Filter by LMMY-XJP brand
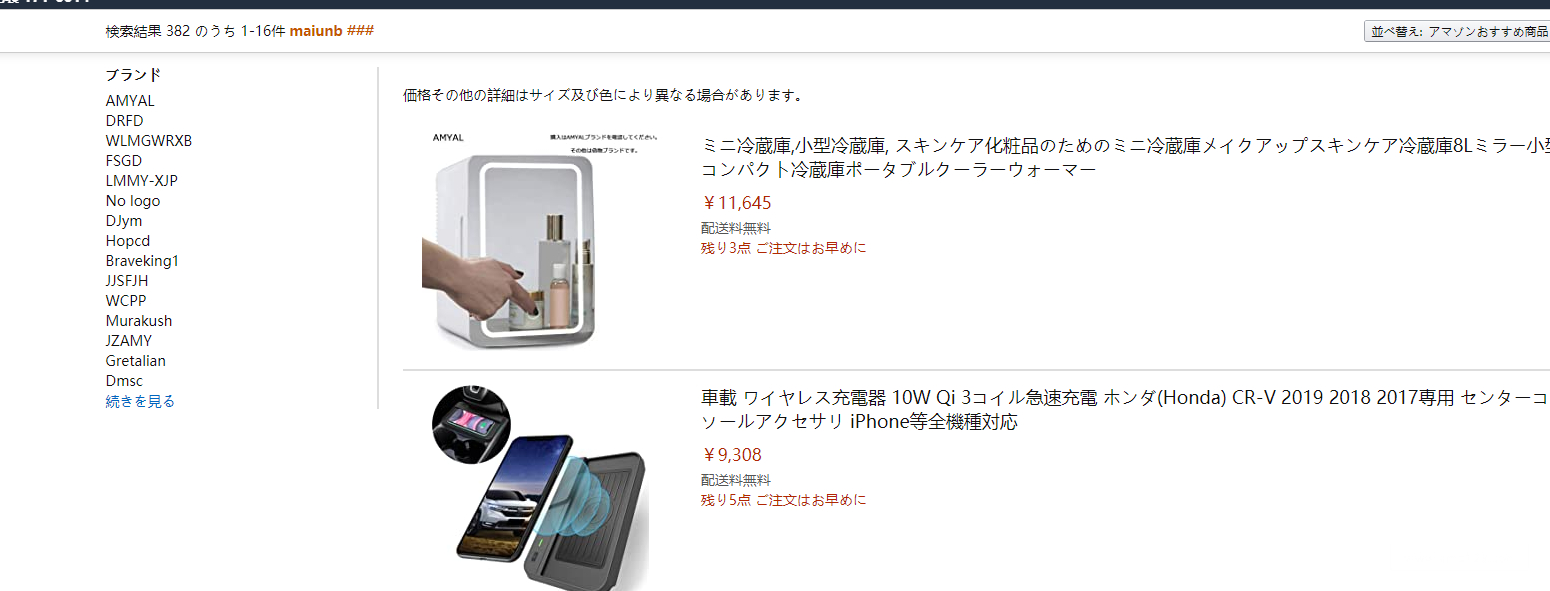 [x=142, y=181]
